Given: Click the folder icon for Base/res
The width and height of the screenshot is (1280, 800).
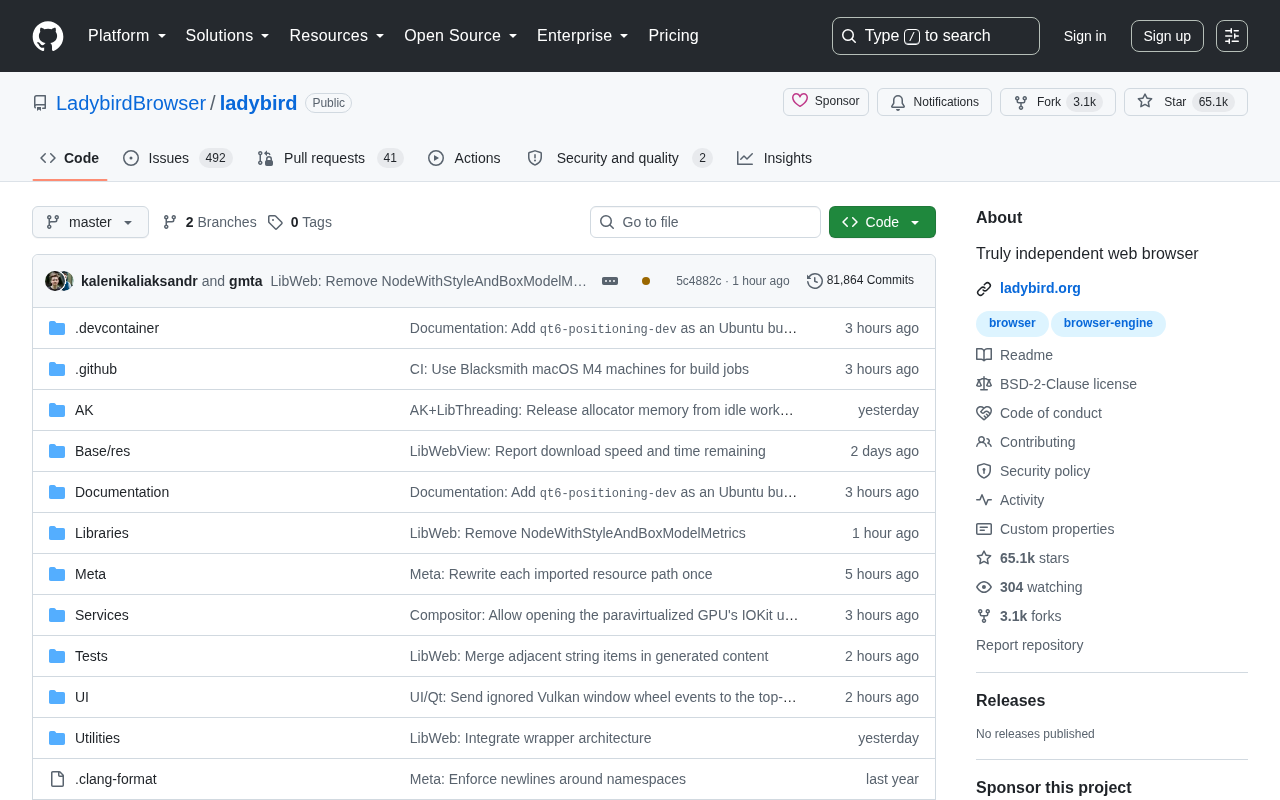Looking at the screenshot, I should [57, 451].
